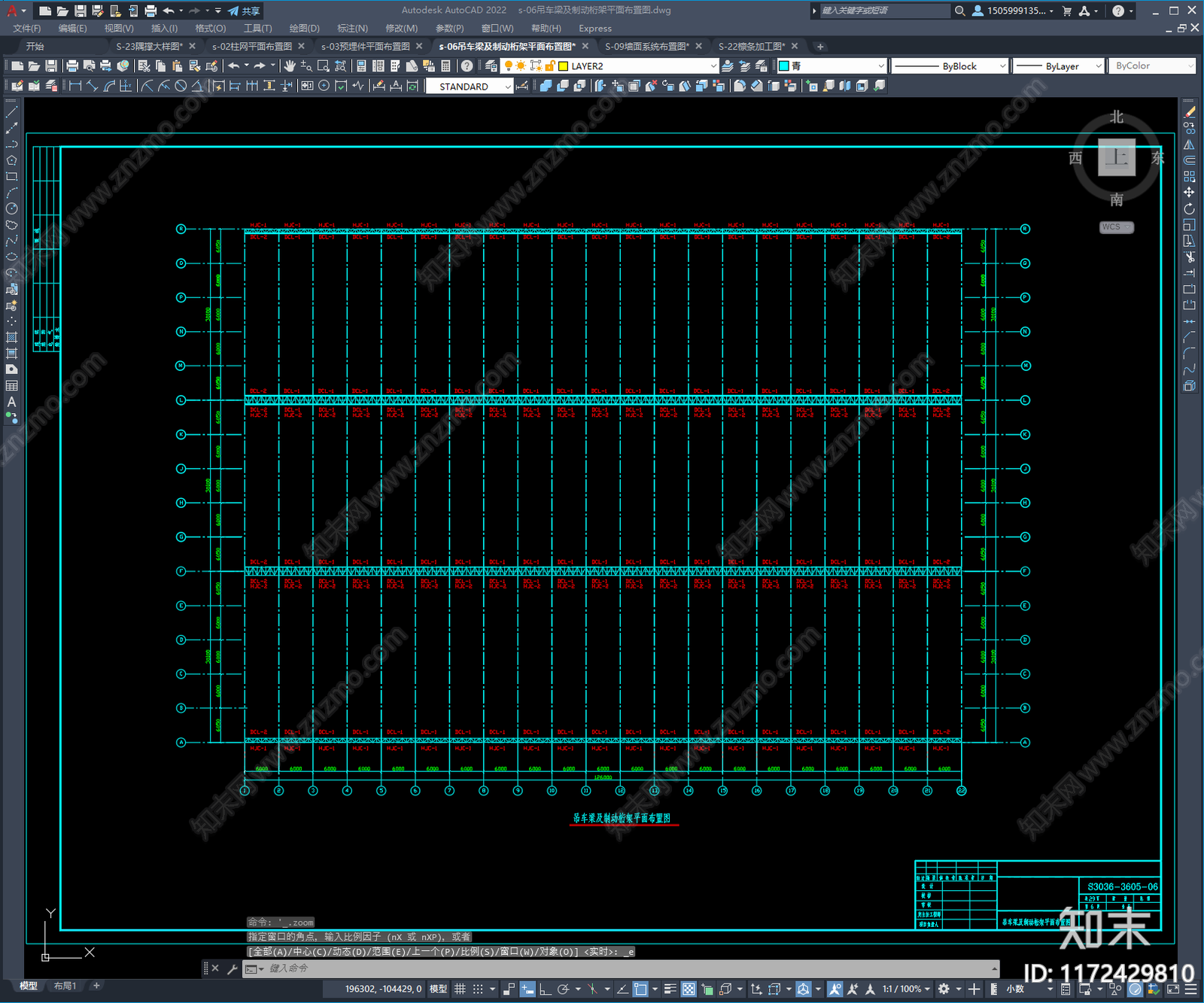Click the Move tool in modify toolbar
The image size is (1204, 1003).
(x=1190, y=193)
